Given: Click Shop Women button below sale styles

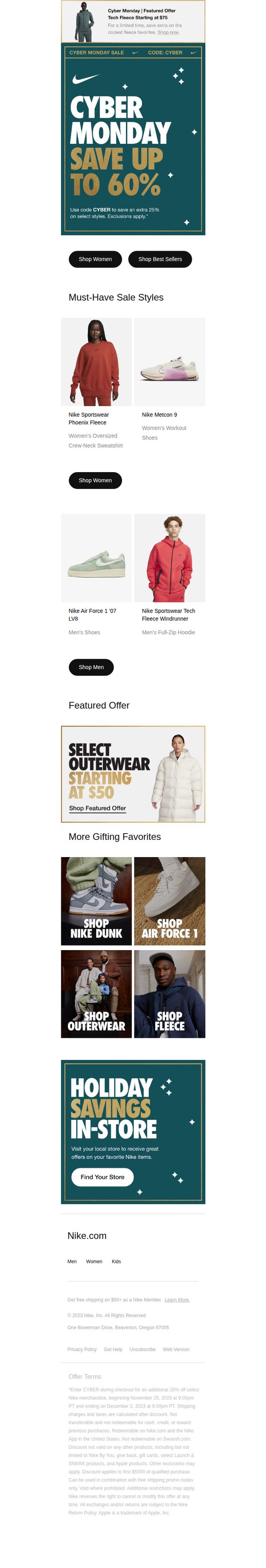Looking at the screenshot, I should pyautogui.click(x=95, y=480).
